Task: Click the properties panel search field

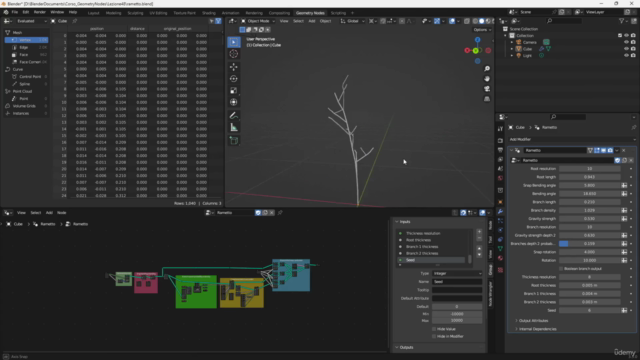Action: pos(568,117)
